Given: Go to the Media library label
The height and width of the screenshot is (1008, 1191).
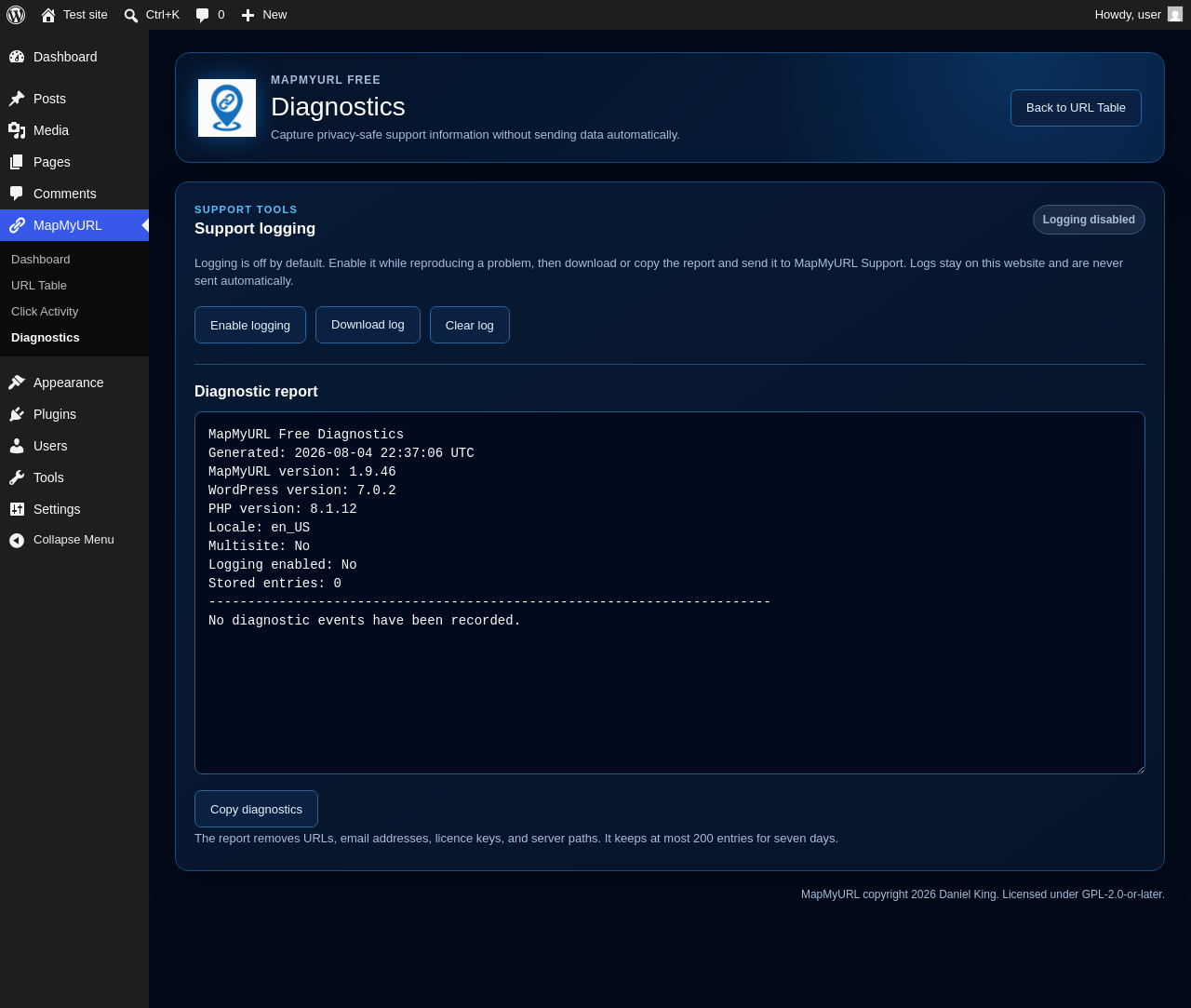Looking at the screenshot, I should coord(51,130).
